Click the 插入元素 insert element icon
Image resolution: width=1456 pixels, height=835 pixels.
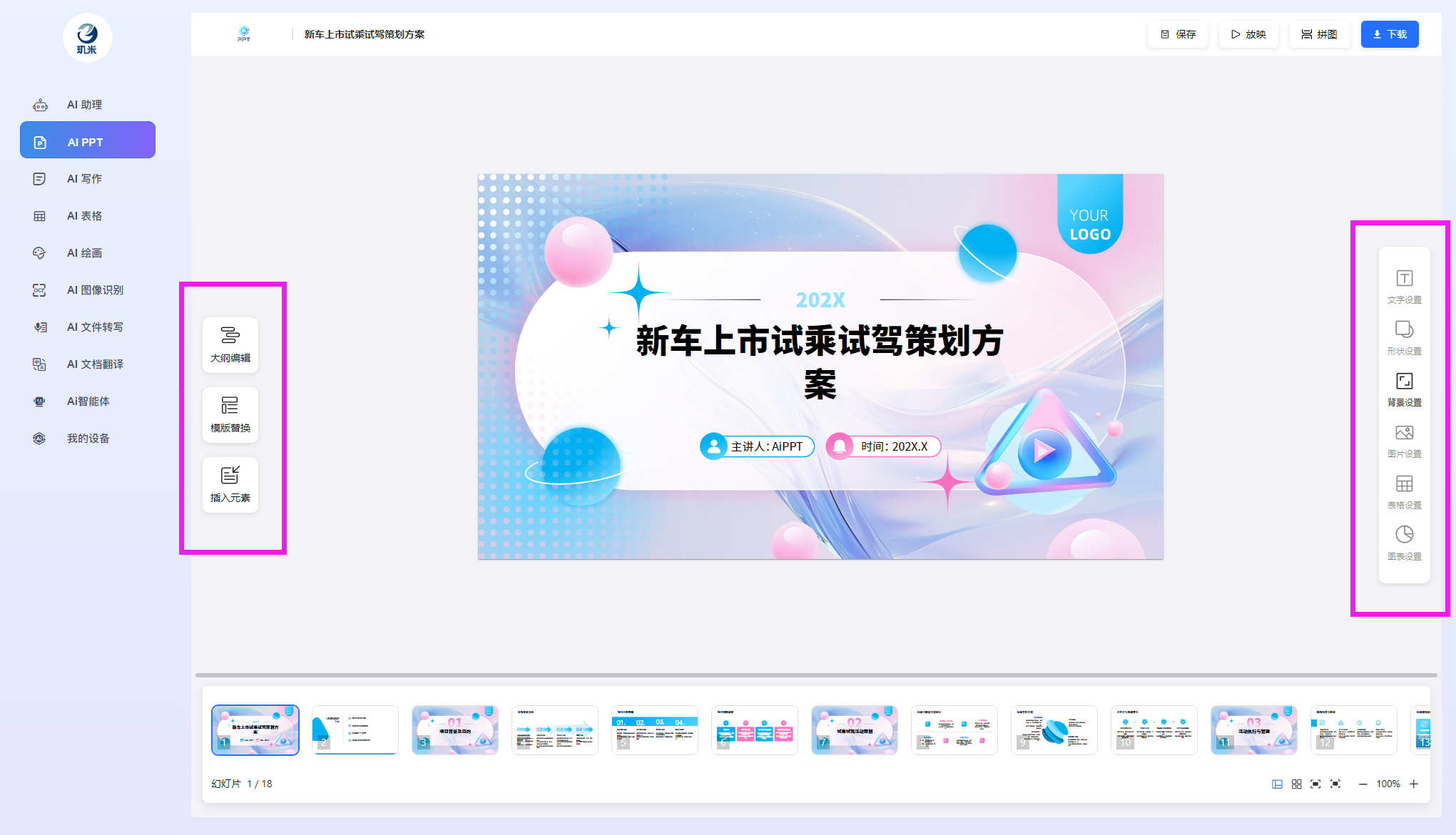pyautogui.click(x=230, y=484)
